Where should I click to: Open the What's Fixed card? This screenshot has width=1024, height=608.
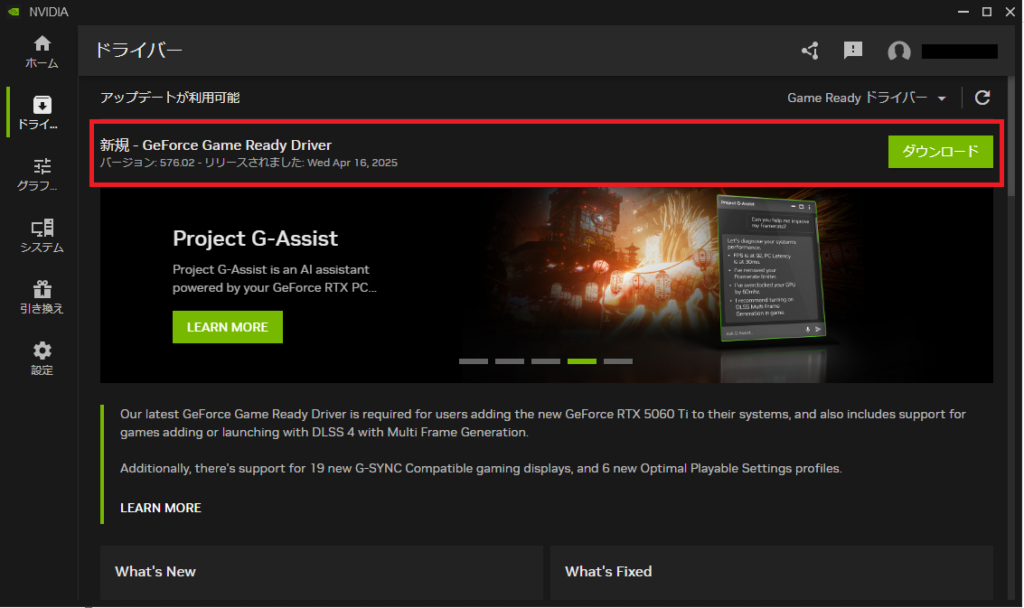(x=772, y=573)
